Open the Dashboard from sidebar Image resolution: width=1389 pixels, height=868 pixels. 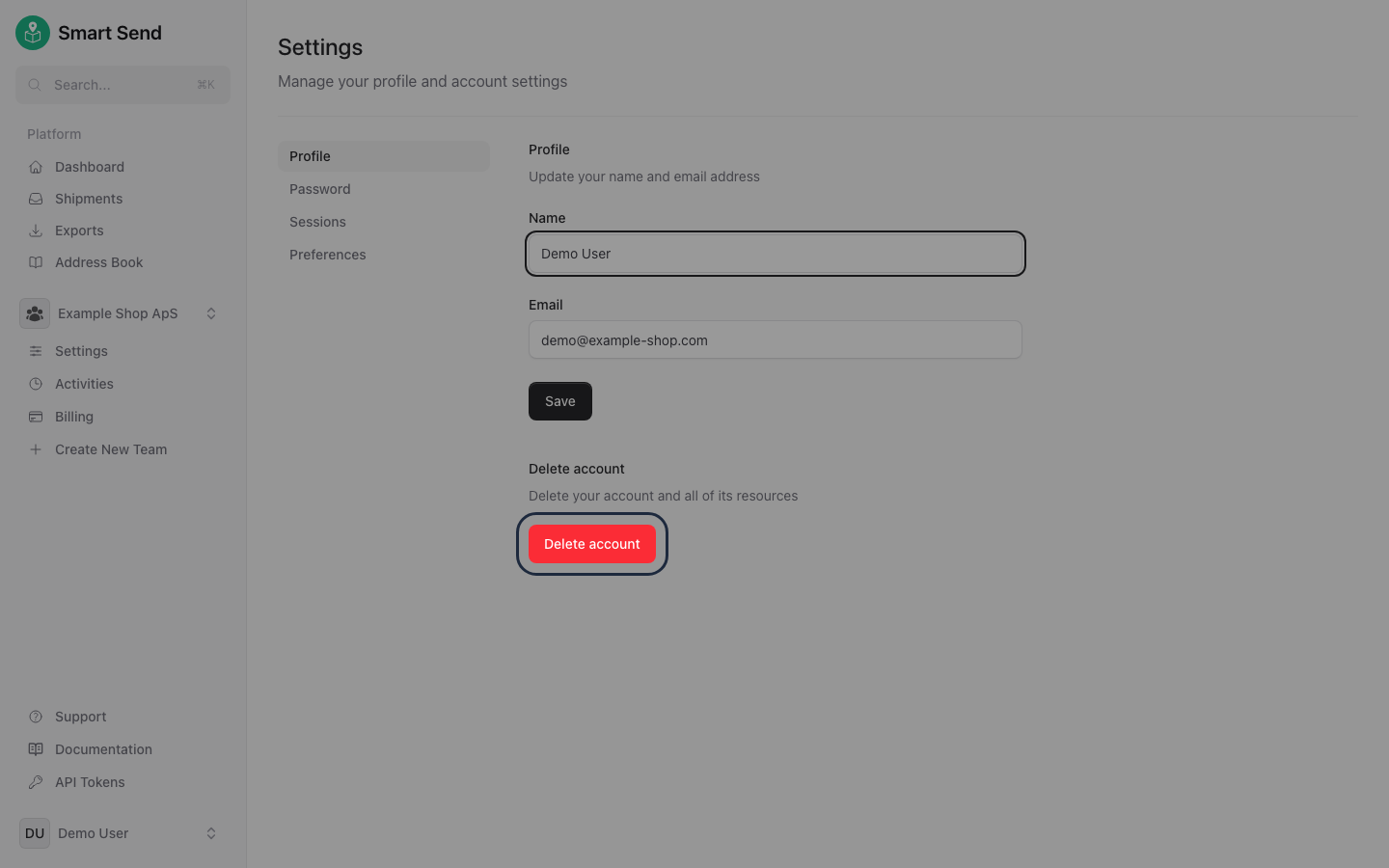point(87,166)
